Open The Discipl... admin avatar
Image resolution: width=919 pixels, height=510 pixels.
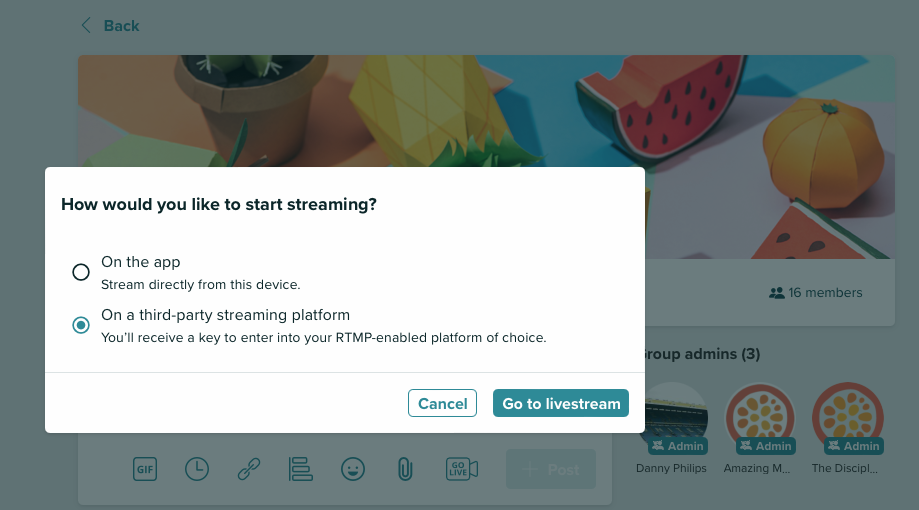pyautogui.click(x=847, y=417)
